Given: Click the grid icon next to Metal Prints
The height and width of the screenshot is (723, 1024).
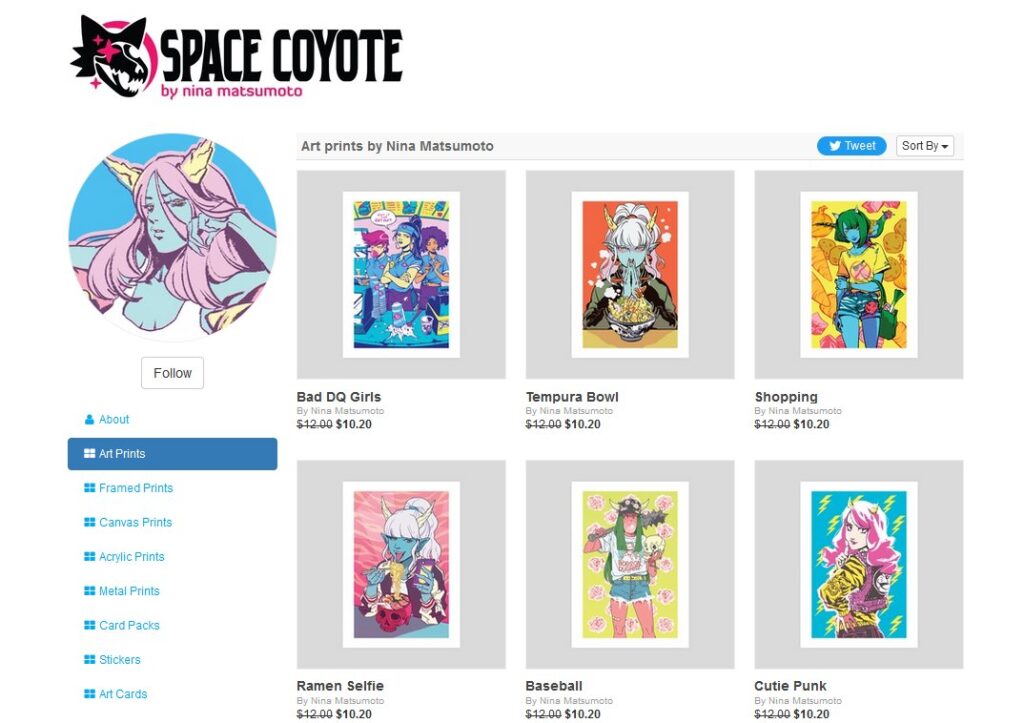Looking at the screenshot, I should 88,590.
